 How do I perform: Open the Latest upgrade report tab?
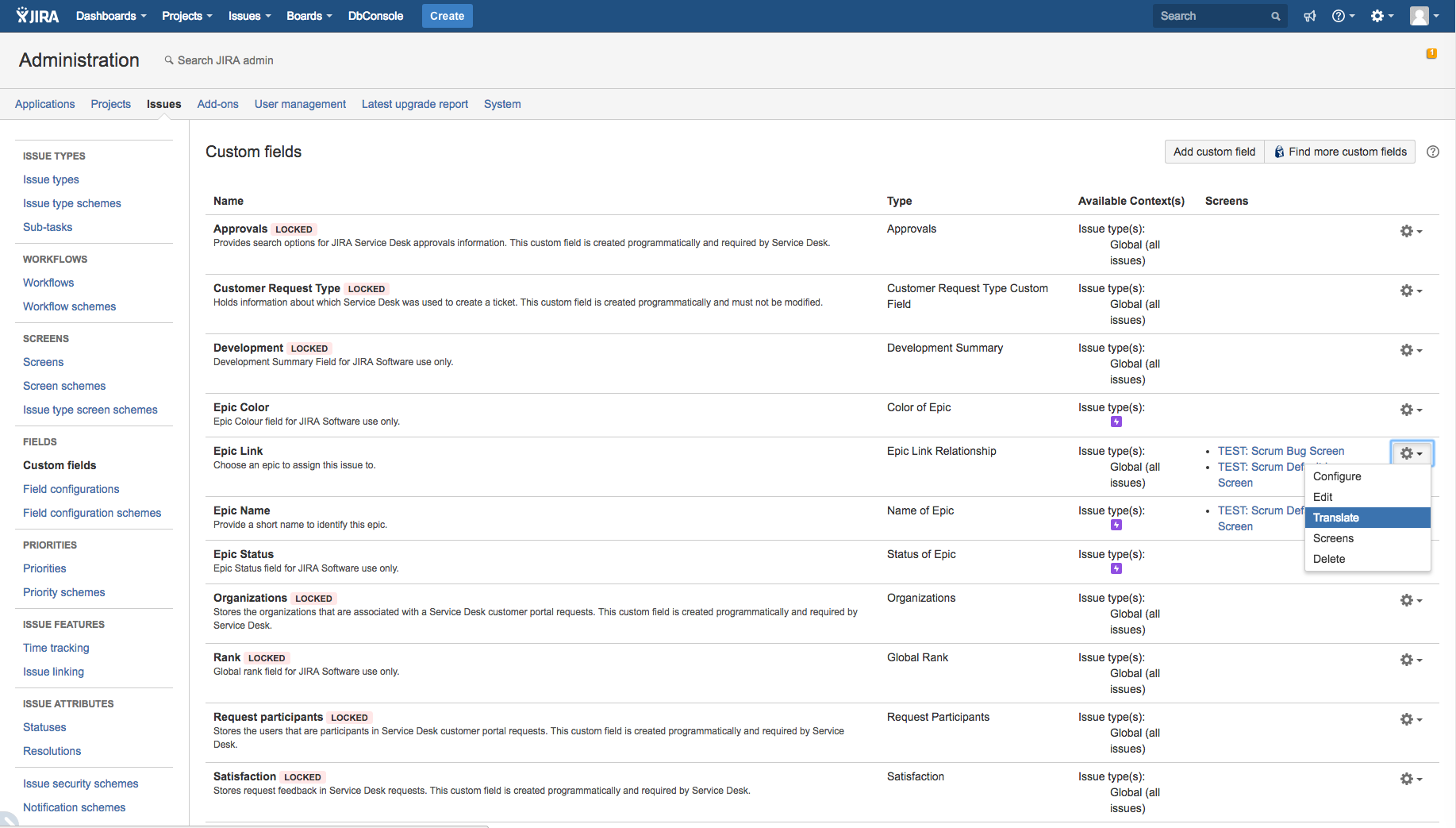[415, 104]
